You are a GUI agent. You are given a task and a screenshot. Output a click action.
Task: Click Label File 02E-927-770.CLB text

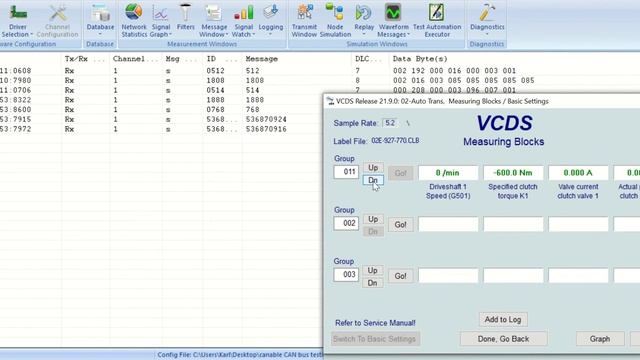[395, 141]
